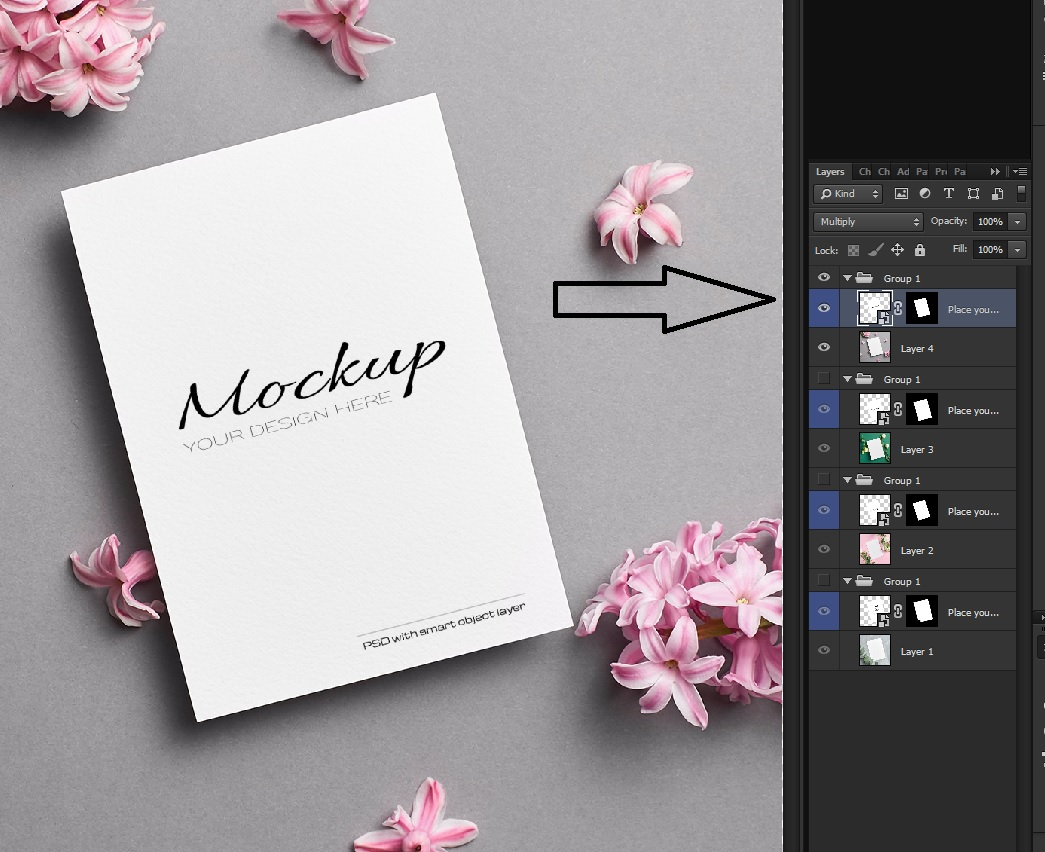Click the lock image pixels brush icon
Viewport: 1045px width, 852px height.
[876, 250]
